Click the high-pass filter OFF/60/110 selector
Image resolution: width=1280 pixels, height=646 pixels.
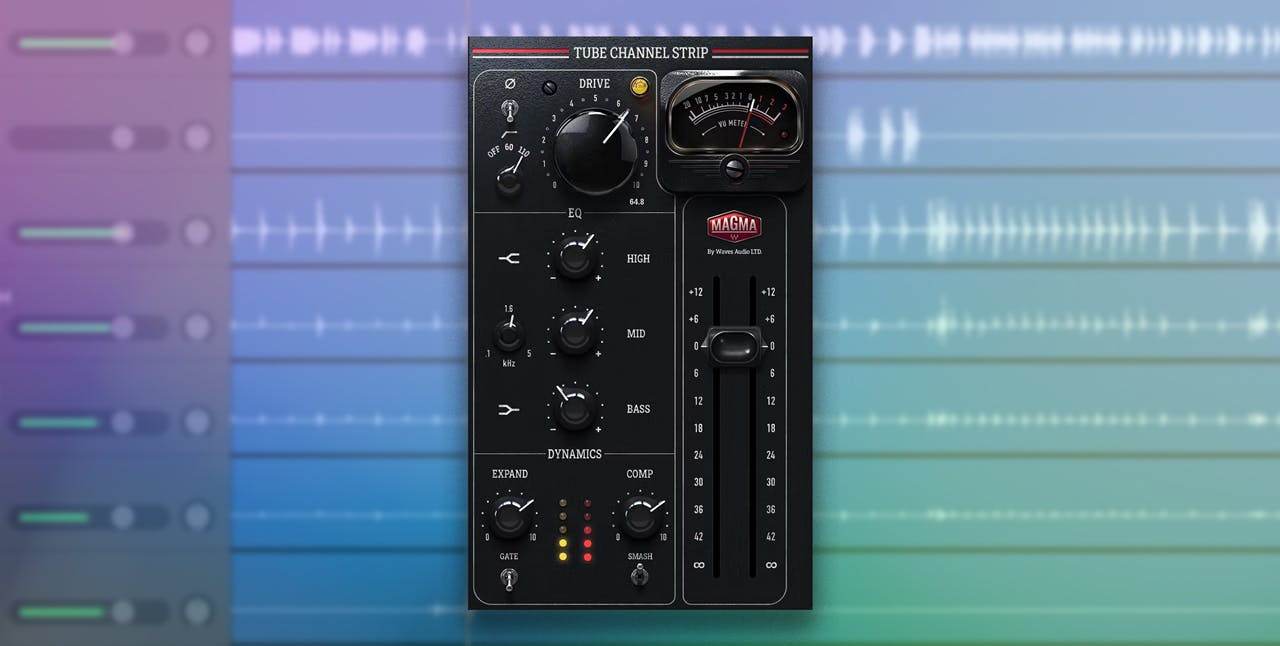coord(509,178)
